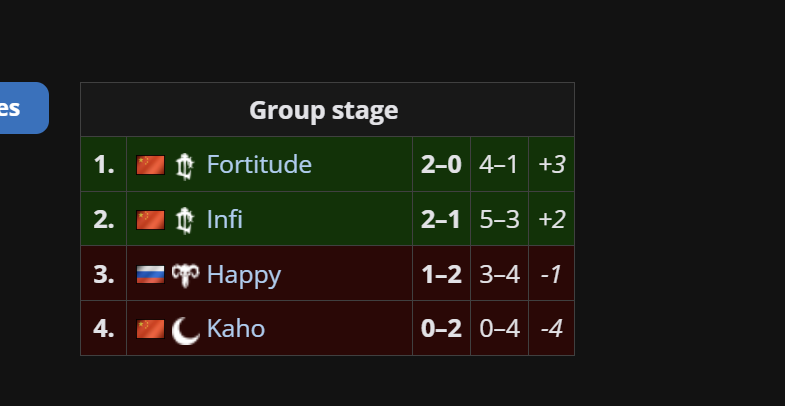This screenshot has height=406, width=785.
Task: Open Fortitude's player page link
Action: tap(259, 165)
